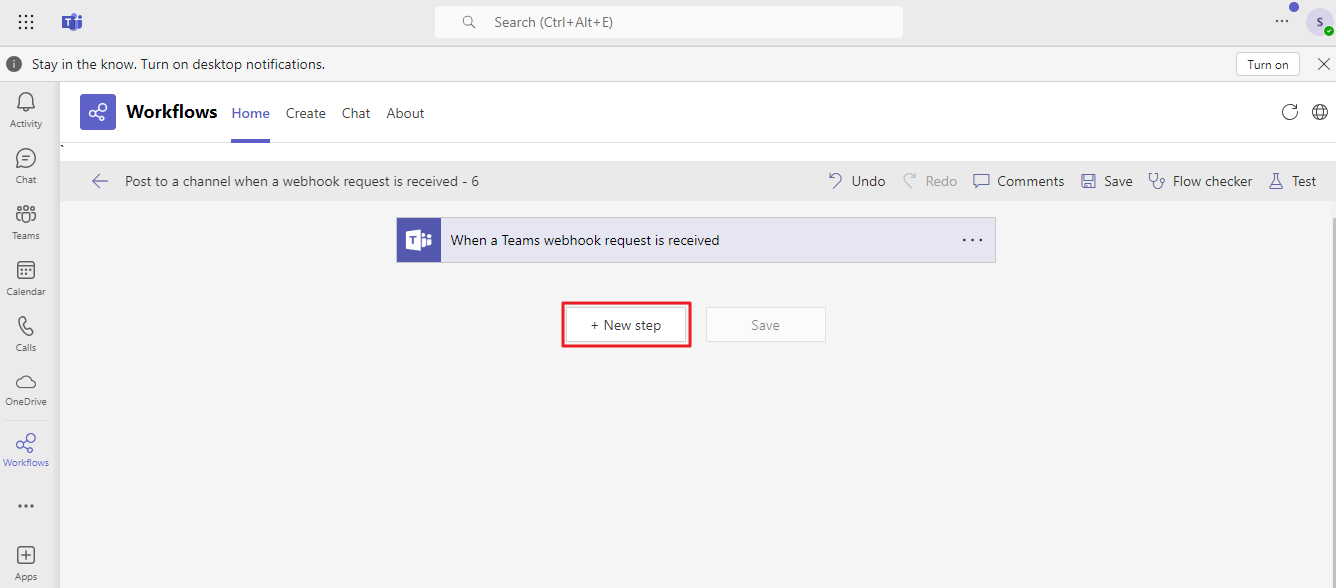Image resolution: width=1336 pixels, height=588 pixels.
Task: Dismiss the notification banner
Action: point(1323,64)
